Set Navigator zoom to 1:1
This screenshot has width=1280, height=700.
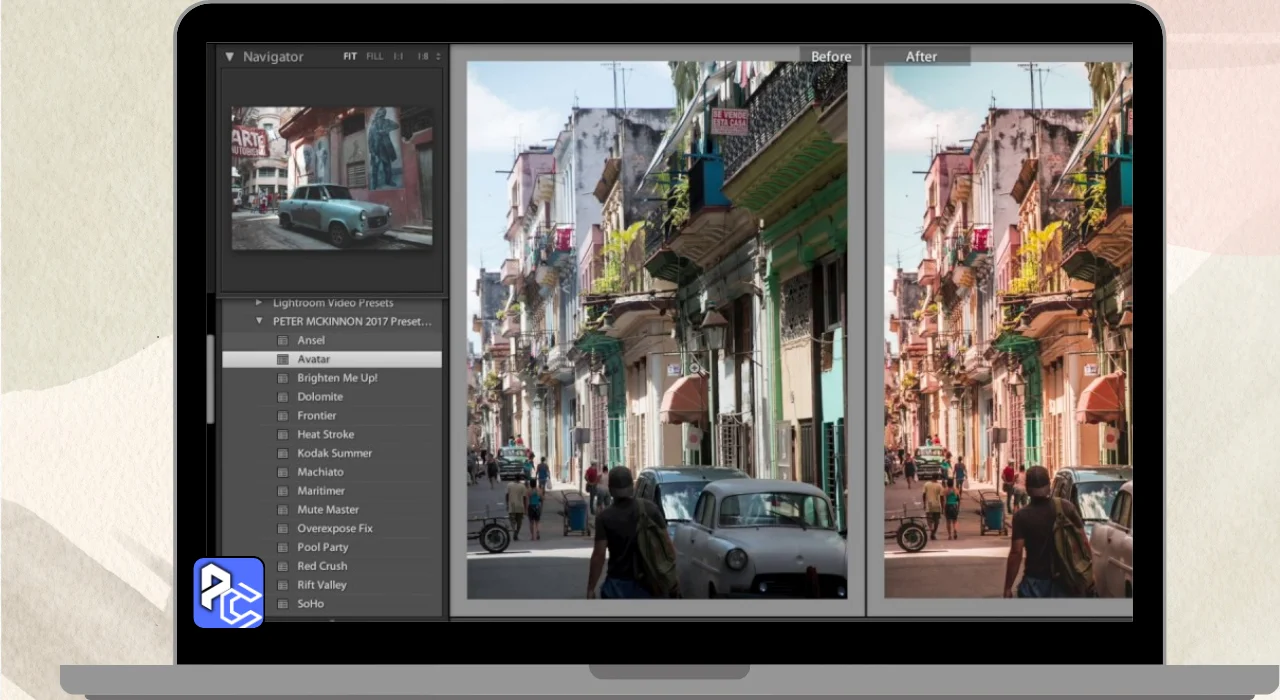point(398,57)
